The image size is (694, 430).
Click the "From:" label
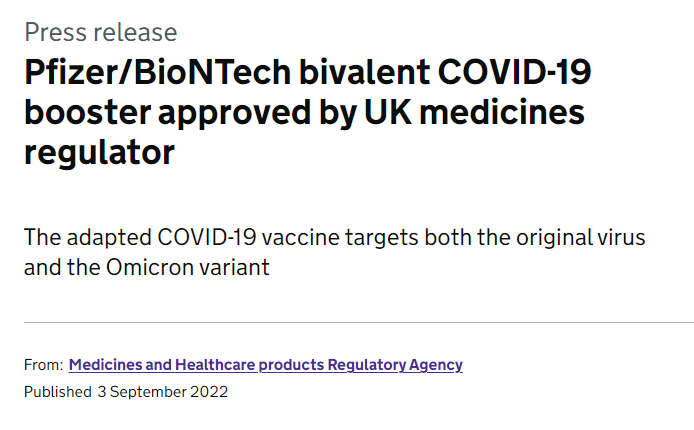(x=43, y=365)
